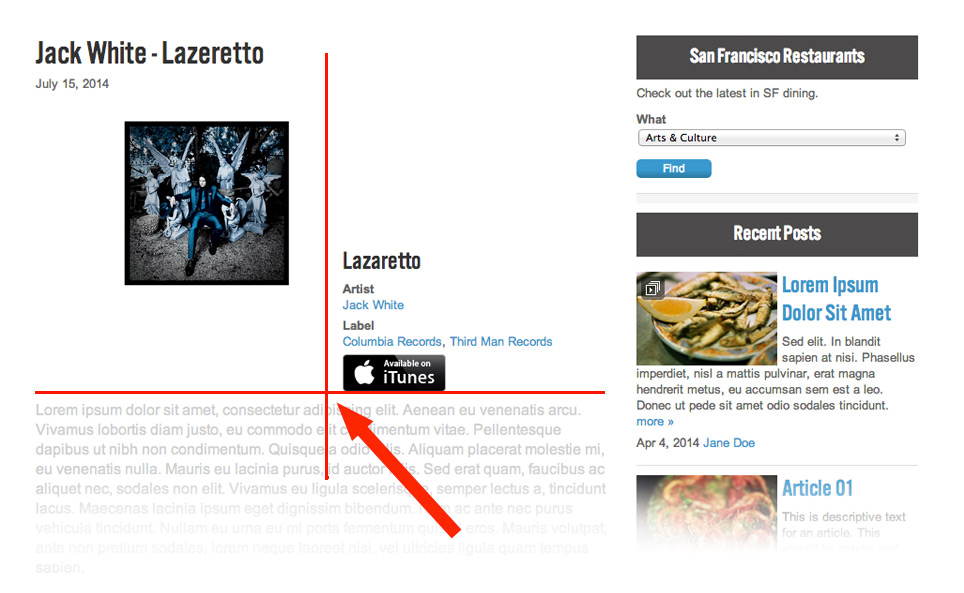Click the gallery icon on the fish photo
The image size is (964, 593).
pyautogui.click(x=652, y=288)
